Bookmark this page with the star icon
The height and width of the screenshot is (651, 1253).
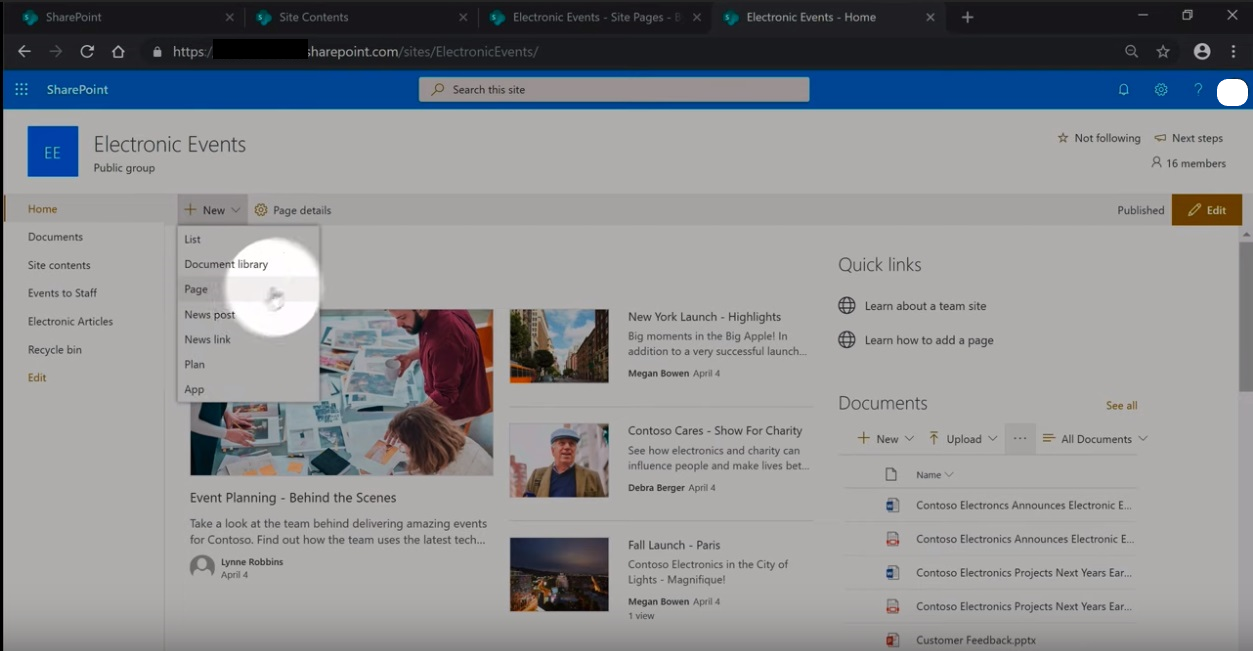pos(1163,51)
